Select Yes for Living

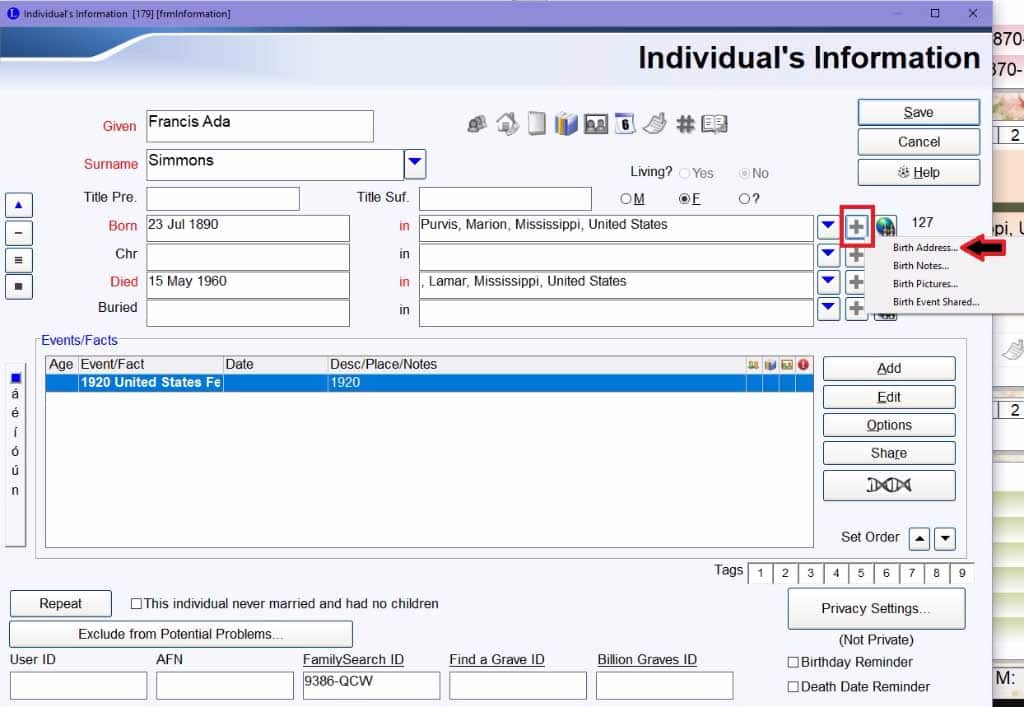(684, 174)
